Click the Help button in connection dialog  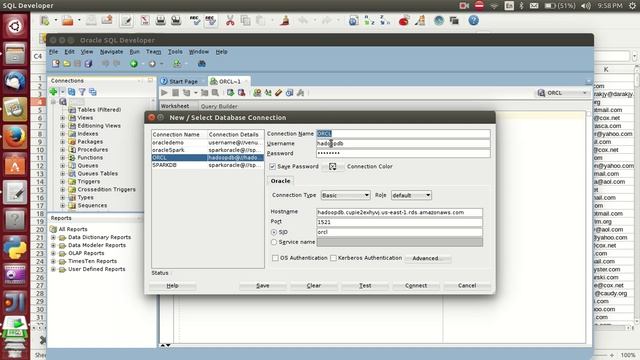[x=172, y=286]
